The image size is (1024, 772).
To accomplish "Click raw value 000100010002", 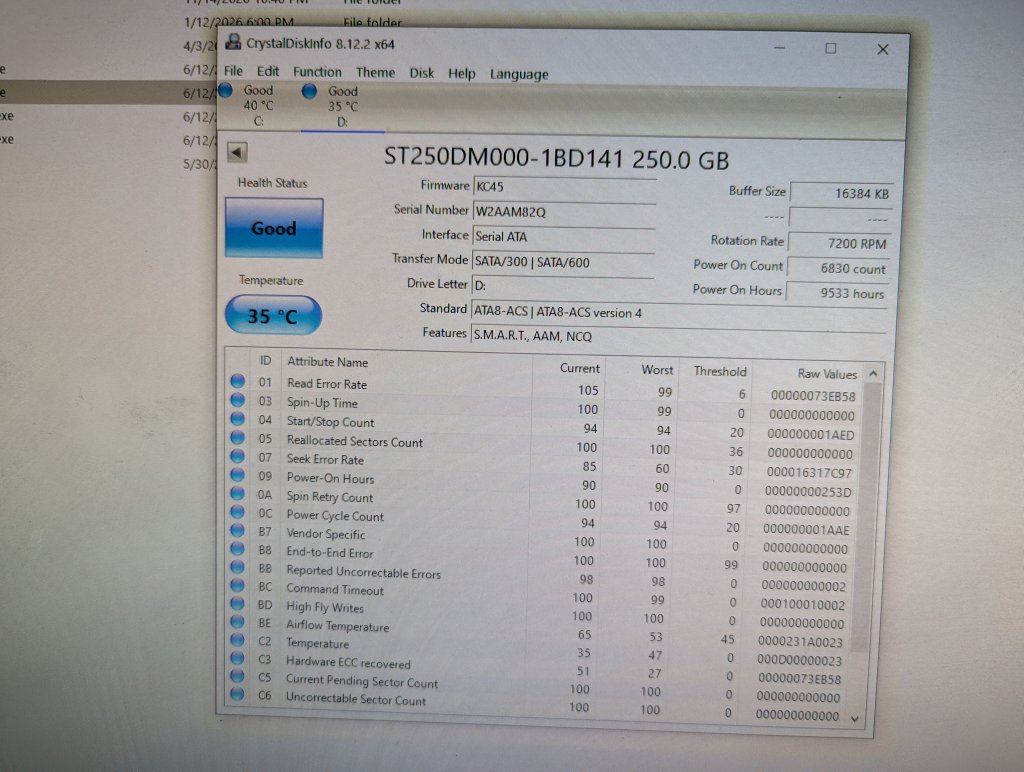I will point(803,605).
